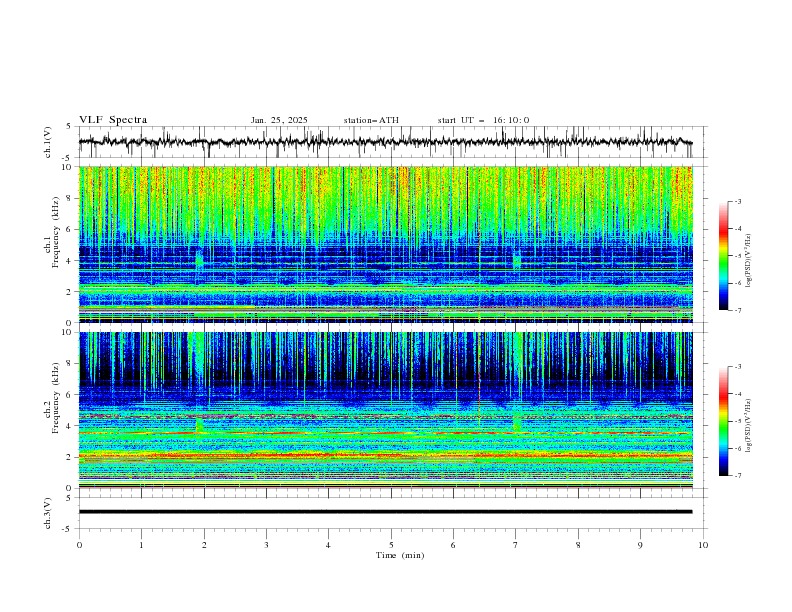The height and width of the screenshot is (612, 792).
Task: Select the ch.1 "Frequency (kHz)" axis label
Action: pyautogui.click(x=55, y=230)
